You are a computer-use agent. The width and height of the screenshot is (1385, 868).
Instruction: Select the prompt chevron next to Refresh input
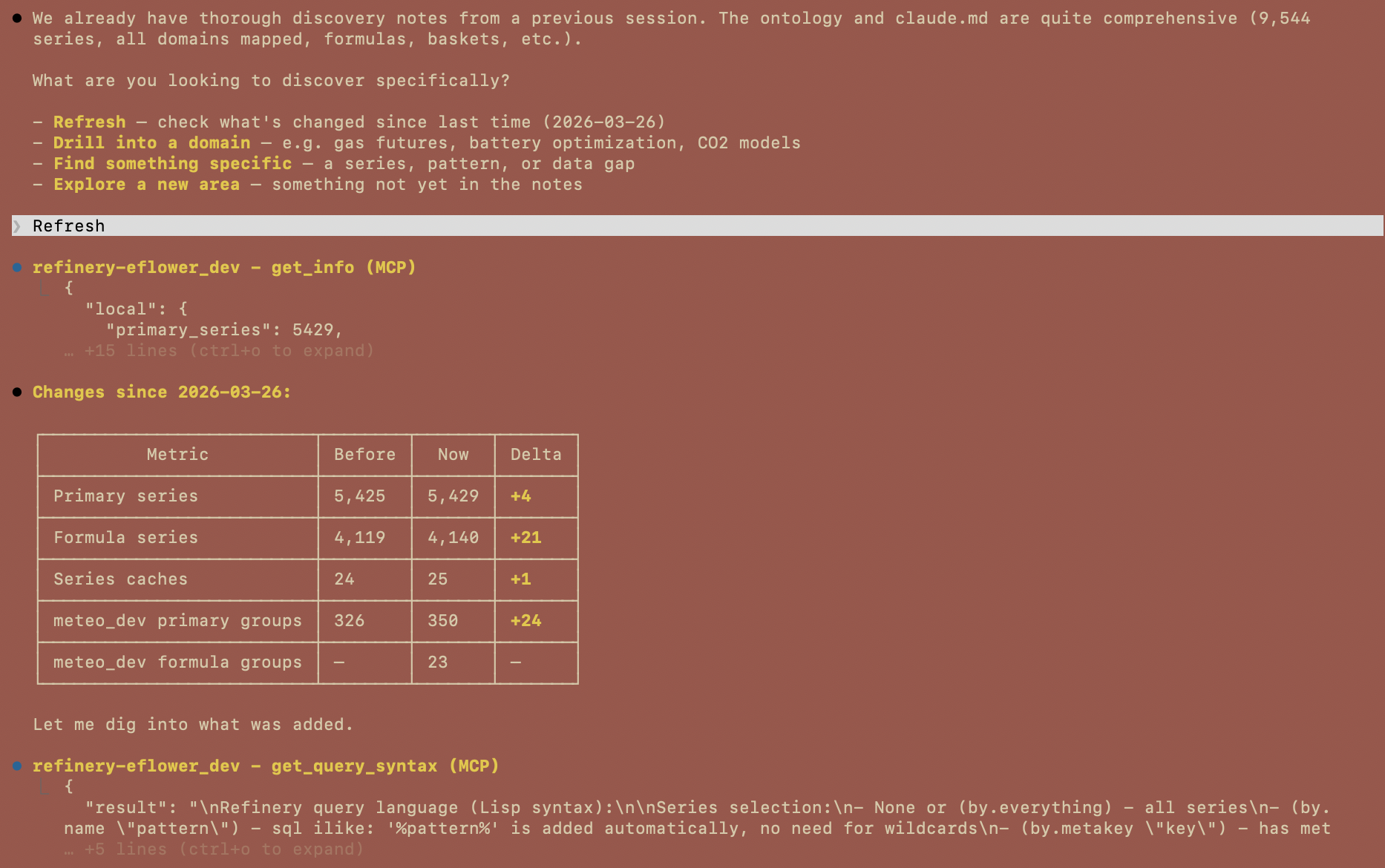(19, 226)
